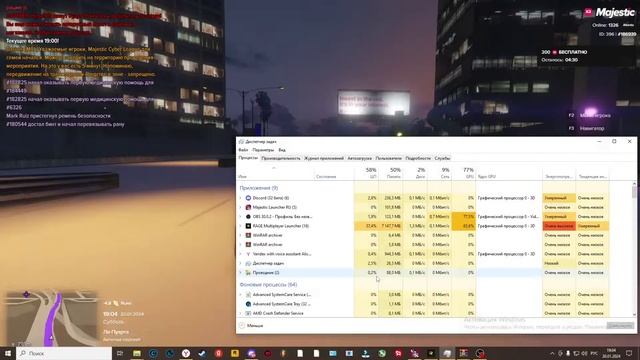Expand the AMD Crash Defender Service row

click(240, 313)
